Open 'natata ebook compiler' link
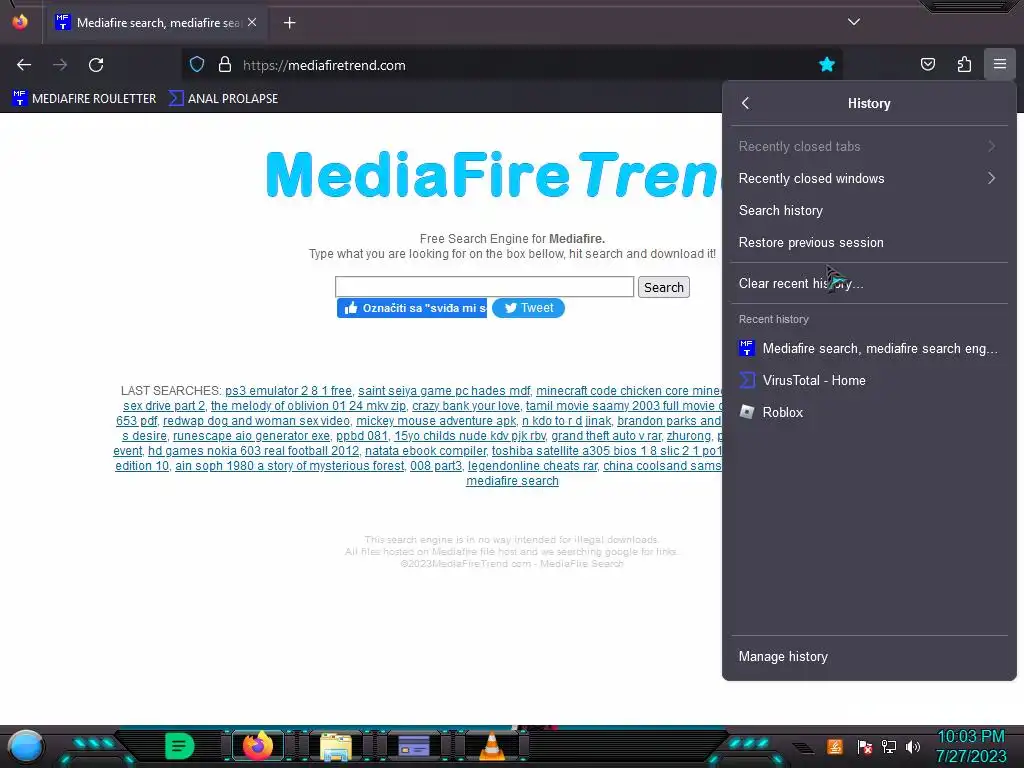 [x=425, y=451]
